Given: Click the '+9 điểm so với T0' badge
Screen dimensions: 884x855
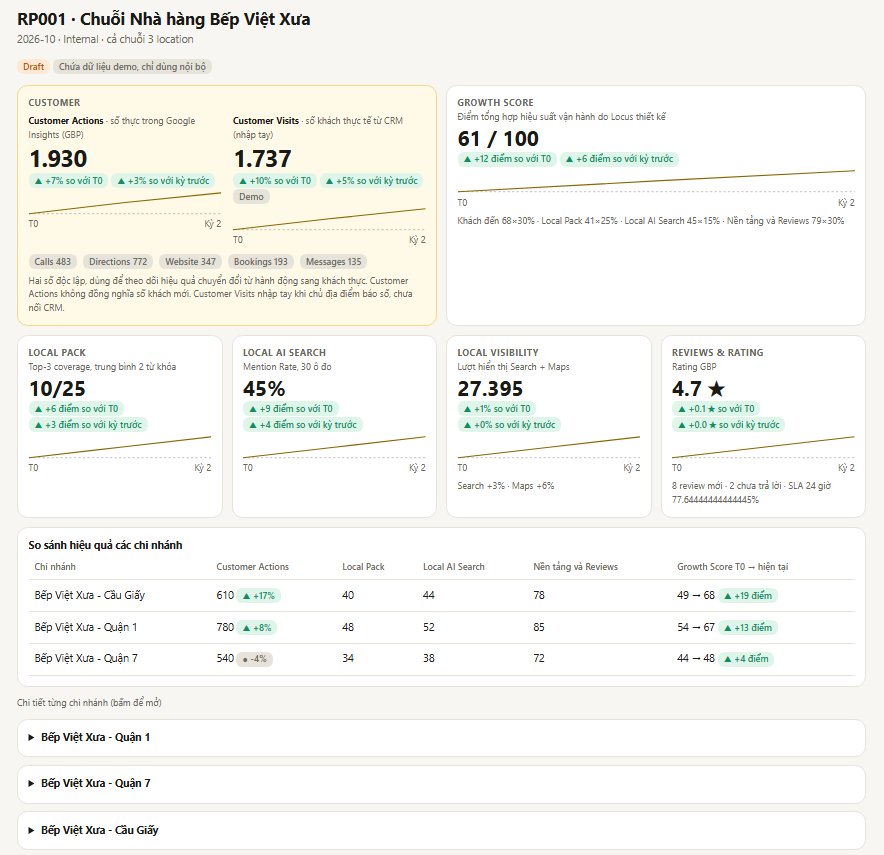Looking at the screenshot, I should click(291, 409).
